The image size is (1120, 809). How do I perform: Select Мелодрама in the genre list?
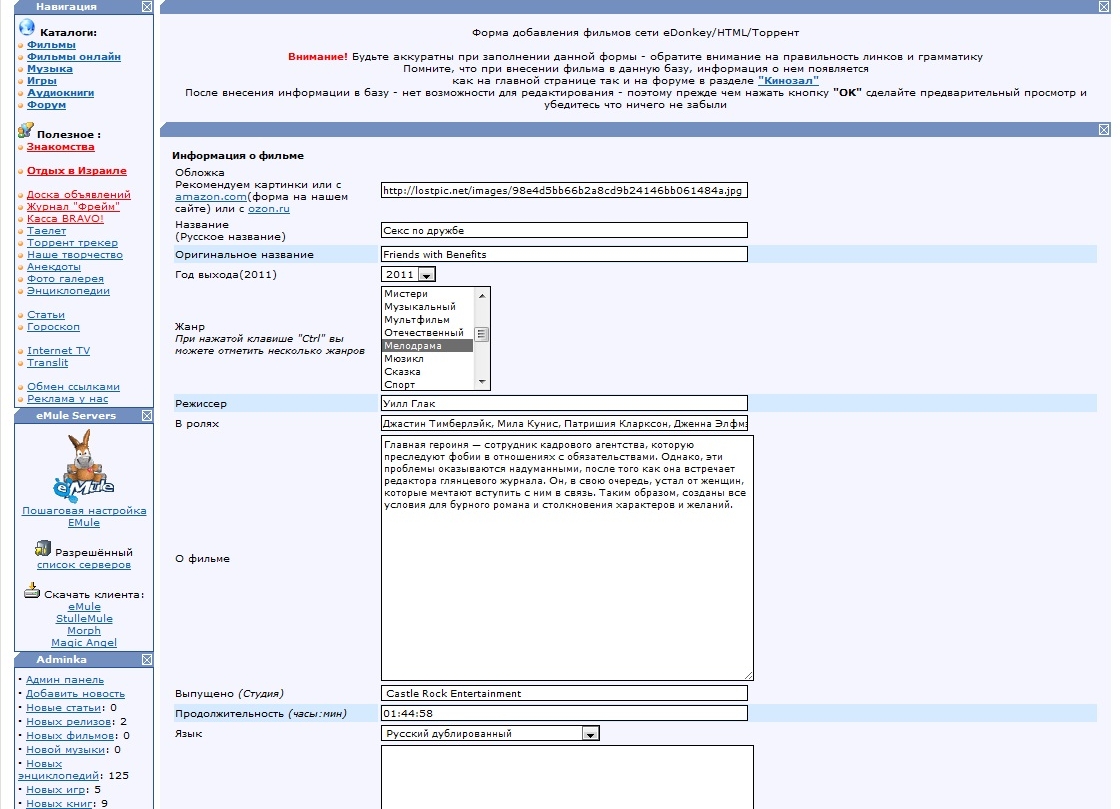pyautogui.click(x=427, y=346)
